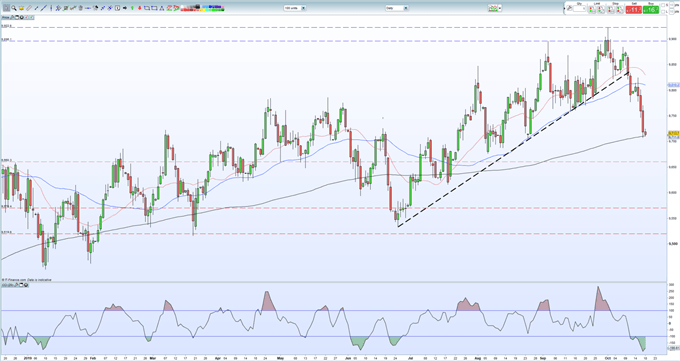This screenshot has width=680, height=361.
Task: Pick a color from the drawing palette
Action: click(203, 8)
